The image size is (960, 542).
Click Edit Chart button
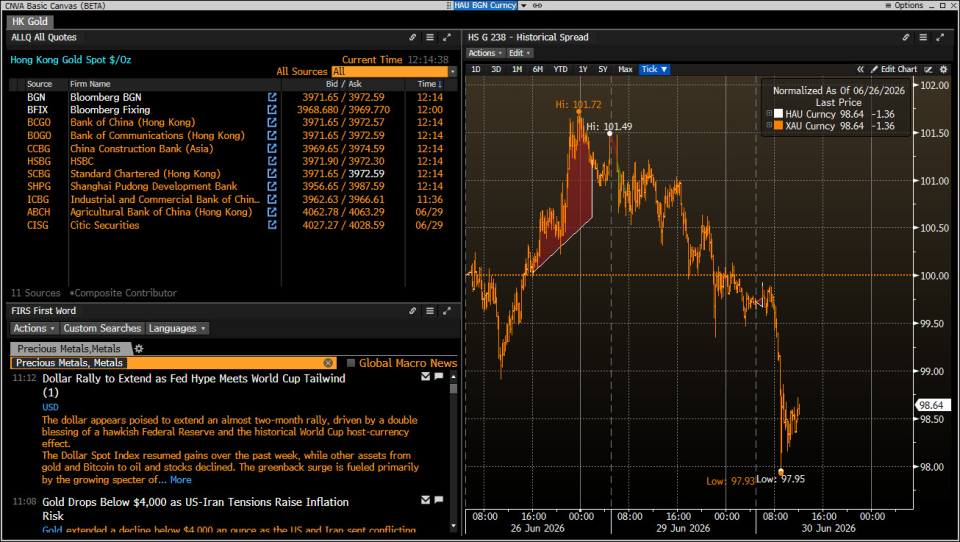[894, 69]
